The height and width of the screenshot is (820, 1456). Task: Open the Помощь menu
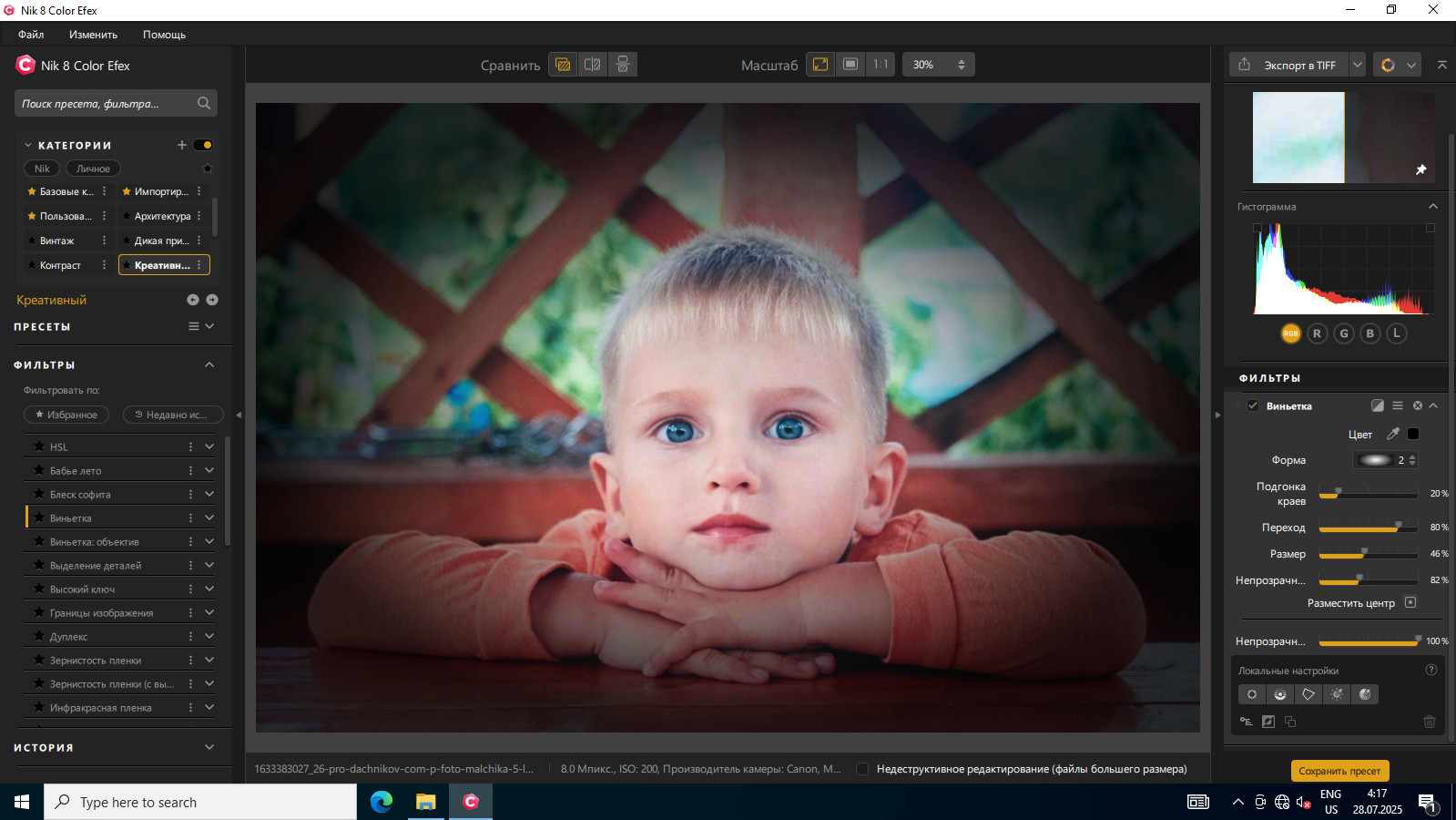pos(164,35)
